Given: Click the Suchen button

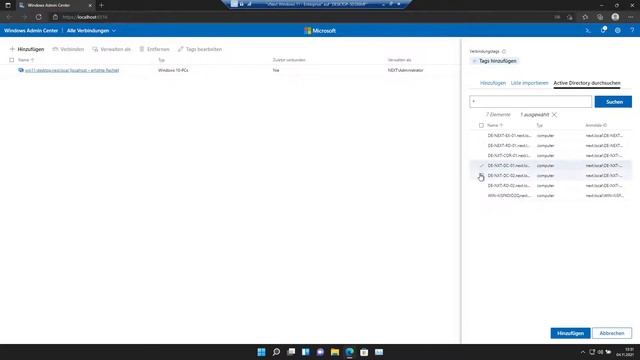Looking at the screenshot, I should pos(613,102).
